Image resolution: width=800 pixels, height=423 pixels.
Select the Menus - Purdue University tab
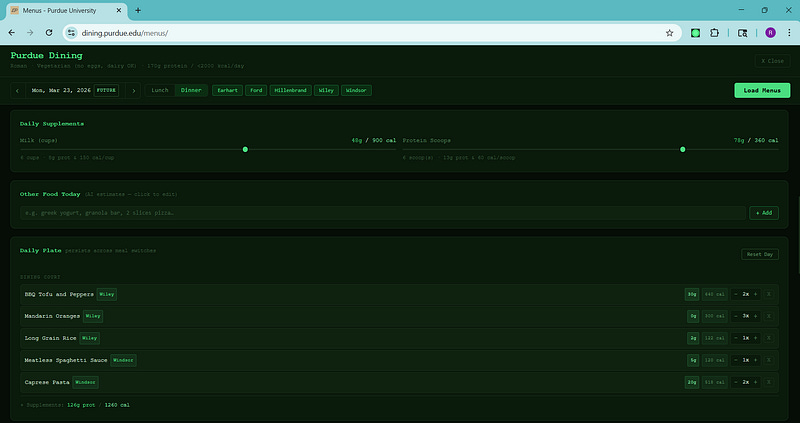pyautogui.click(x=66, y=11)
